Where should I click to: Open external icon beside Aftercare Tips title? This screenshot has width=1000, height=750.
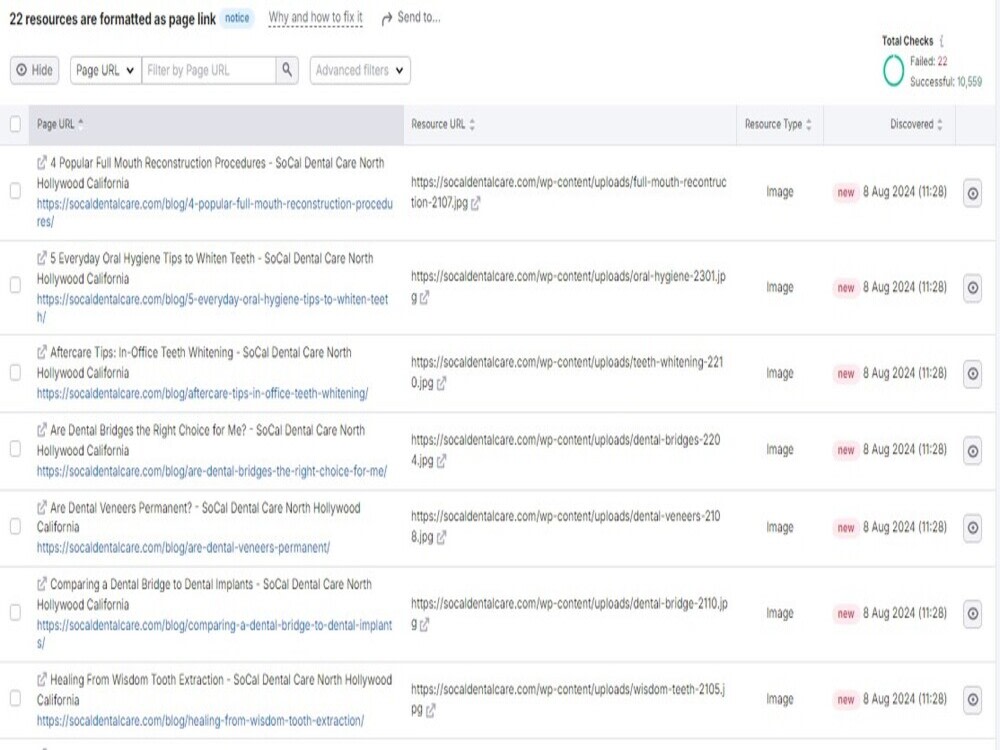pyautogui.click(x=42, y=352)
